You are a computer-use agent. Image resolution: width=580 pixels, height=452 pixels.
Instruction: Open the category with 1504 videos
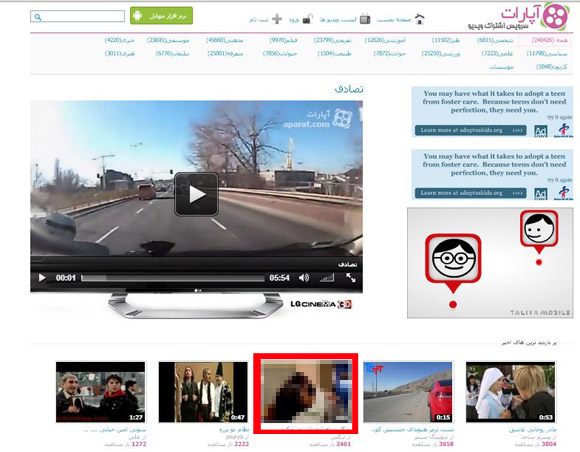pyautogui.click(x=334, y=54)
